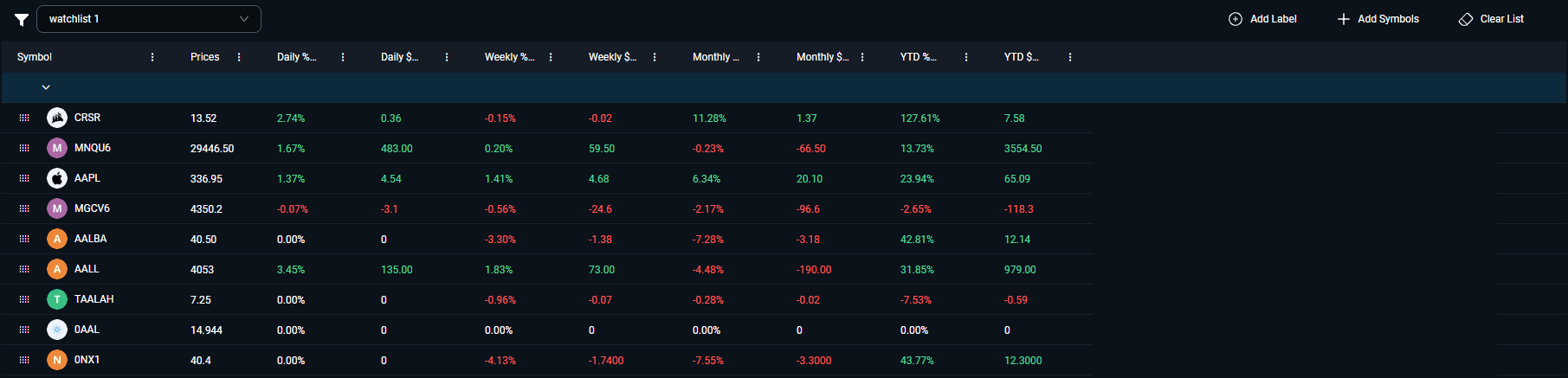Click the AAPL monthly dollar 20.10
This screenshot has width=1568, height=378.
click(x=810, y=179)
